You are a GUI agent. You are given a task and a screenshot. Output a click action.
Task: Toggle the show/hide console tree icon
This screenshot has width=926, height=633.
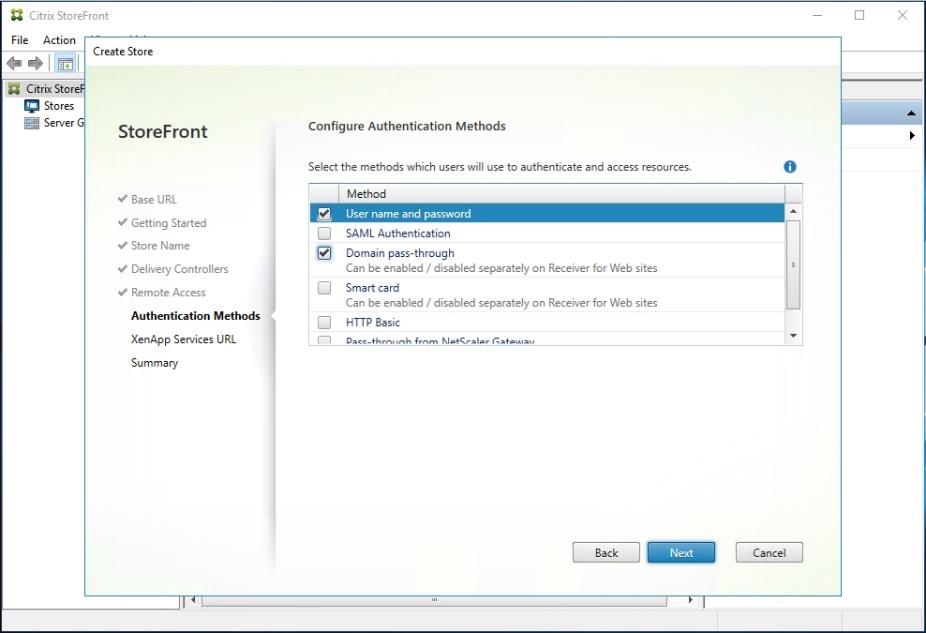[x=65, y=63]
